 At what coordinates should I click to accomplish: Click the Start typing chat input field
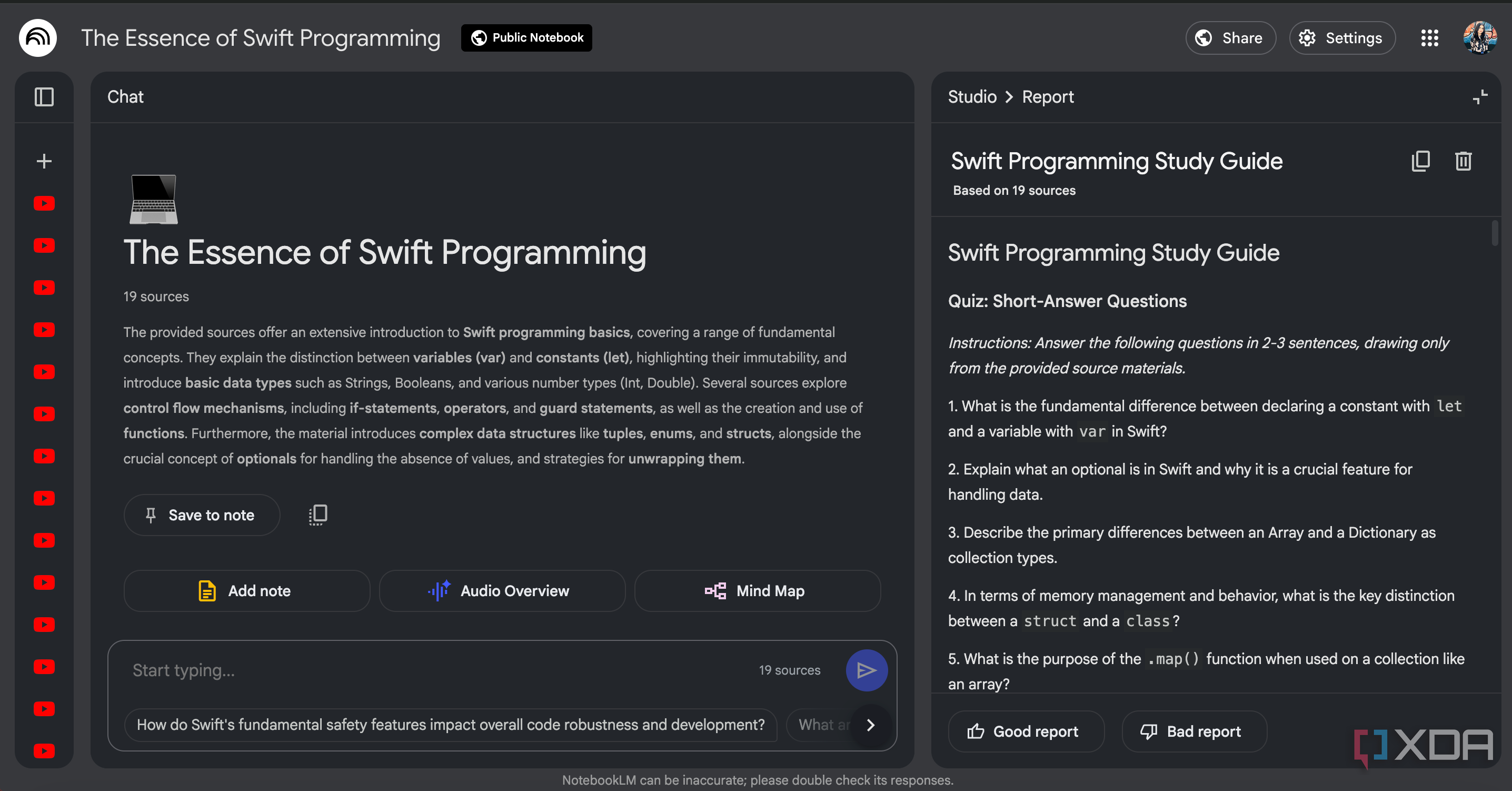[434, 670]
